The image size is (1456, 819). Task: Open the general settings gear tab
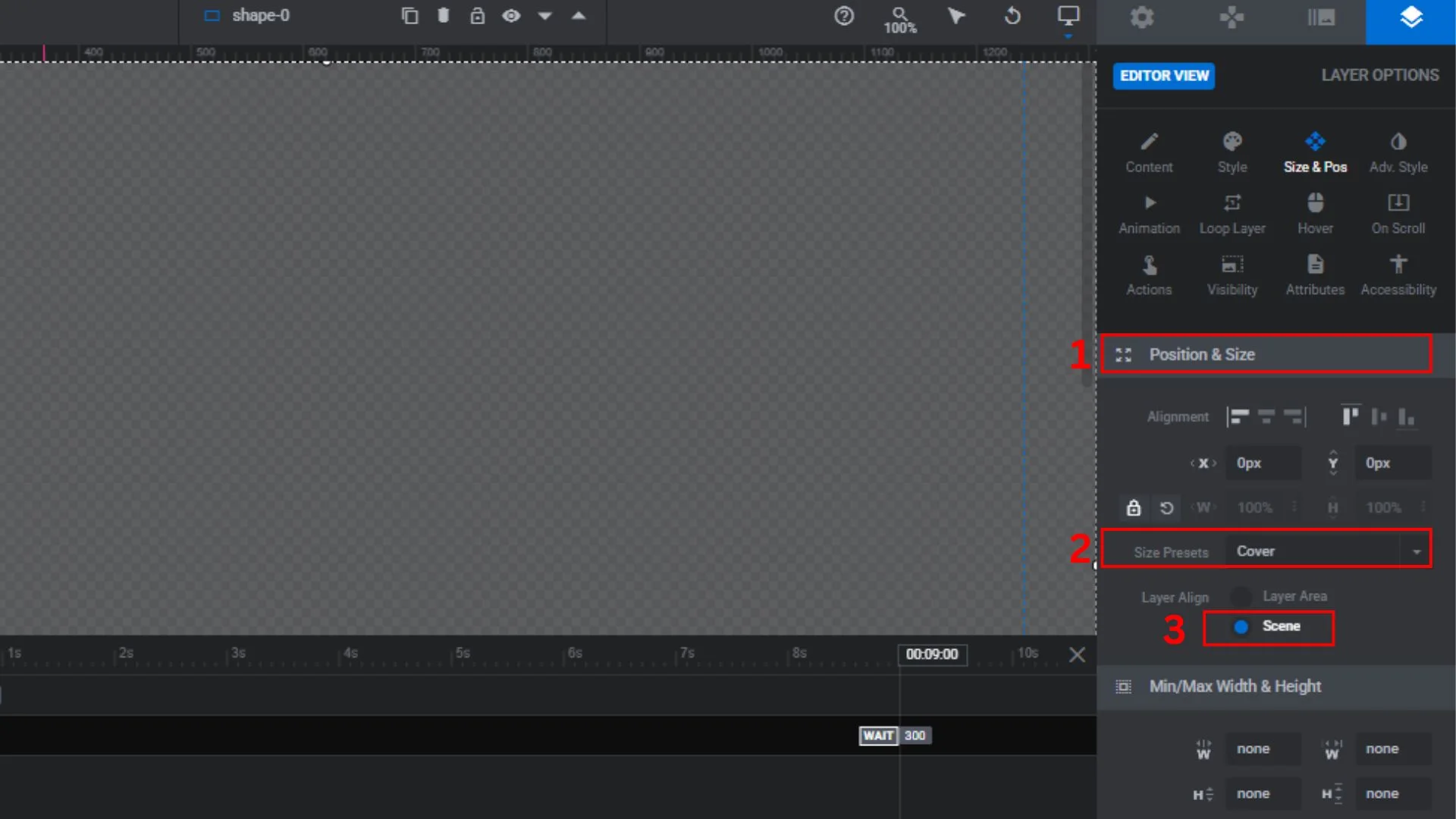coord(1141,17)
